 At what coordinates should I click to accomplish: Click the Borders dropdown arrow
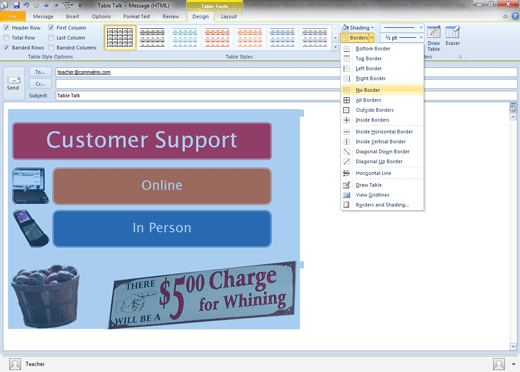click(371, 38)
